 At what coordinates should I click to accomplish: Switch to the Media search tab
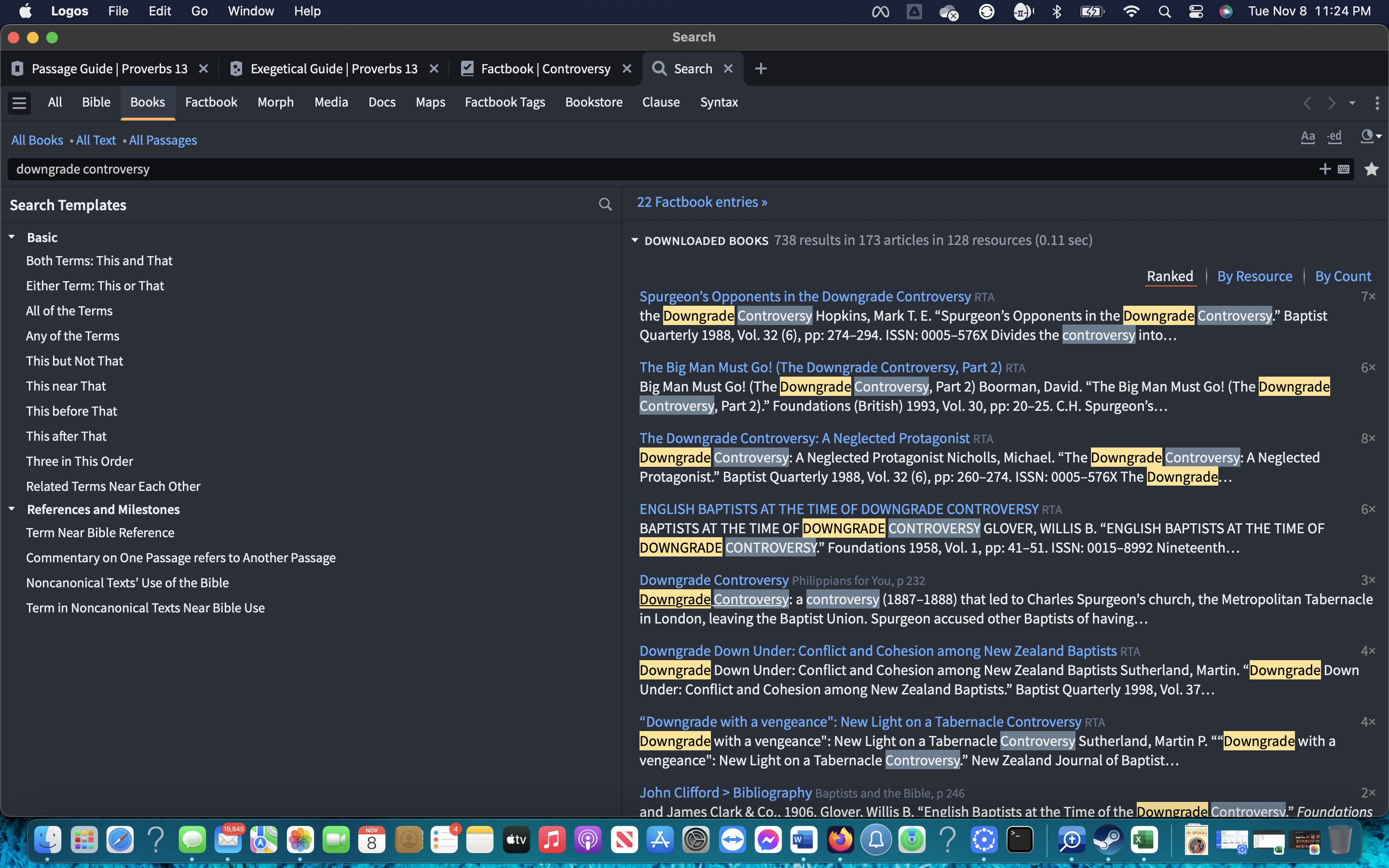(x=331, y=102)
